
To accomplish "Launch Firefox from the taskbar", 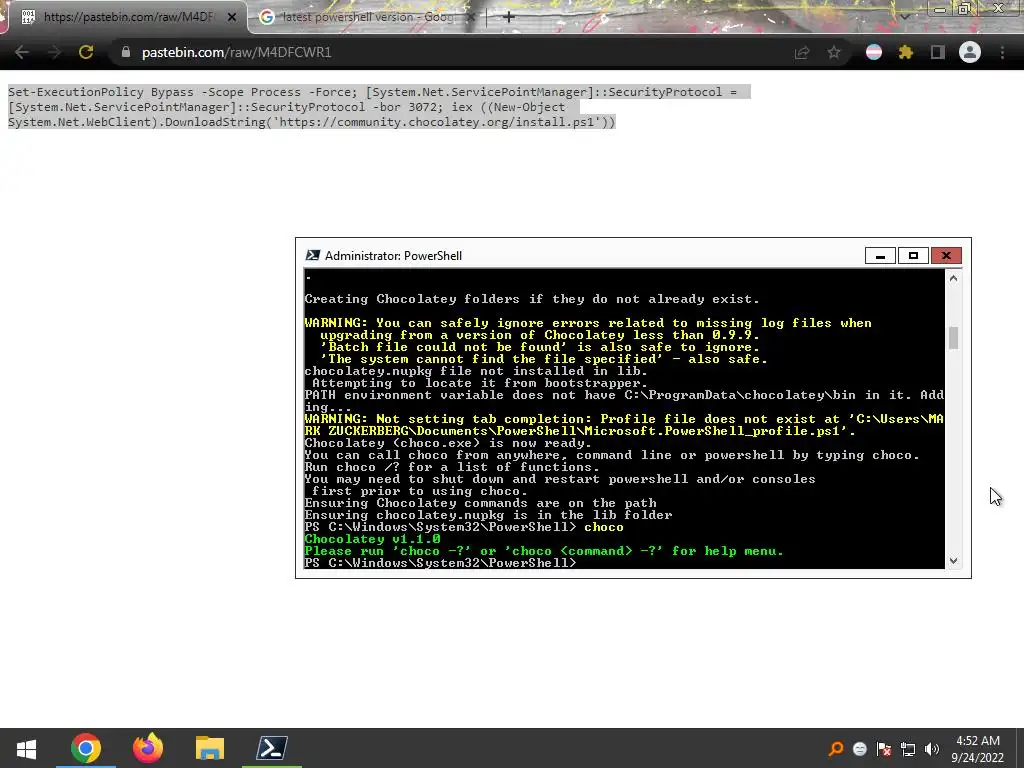I will pos(148,748).
